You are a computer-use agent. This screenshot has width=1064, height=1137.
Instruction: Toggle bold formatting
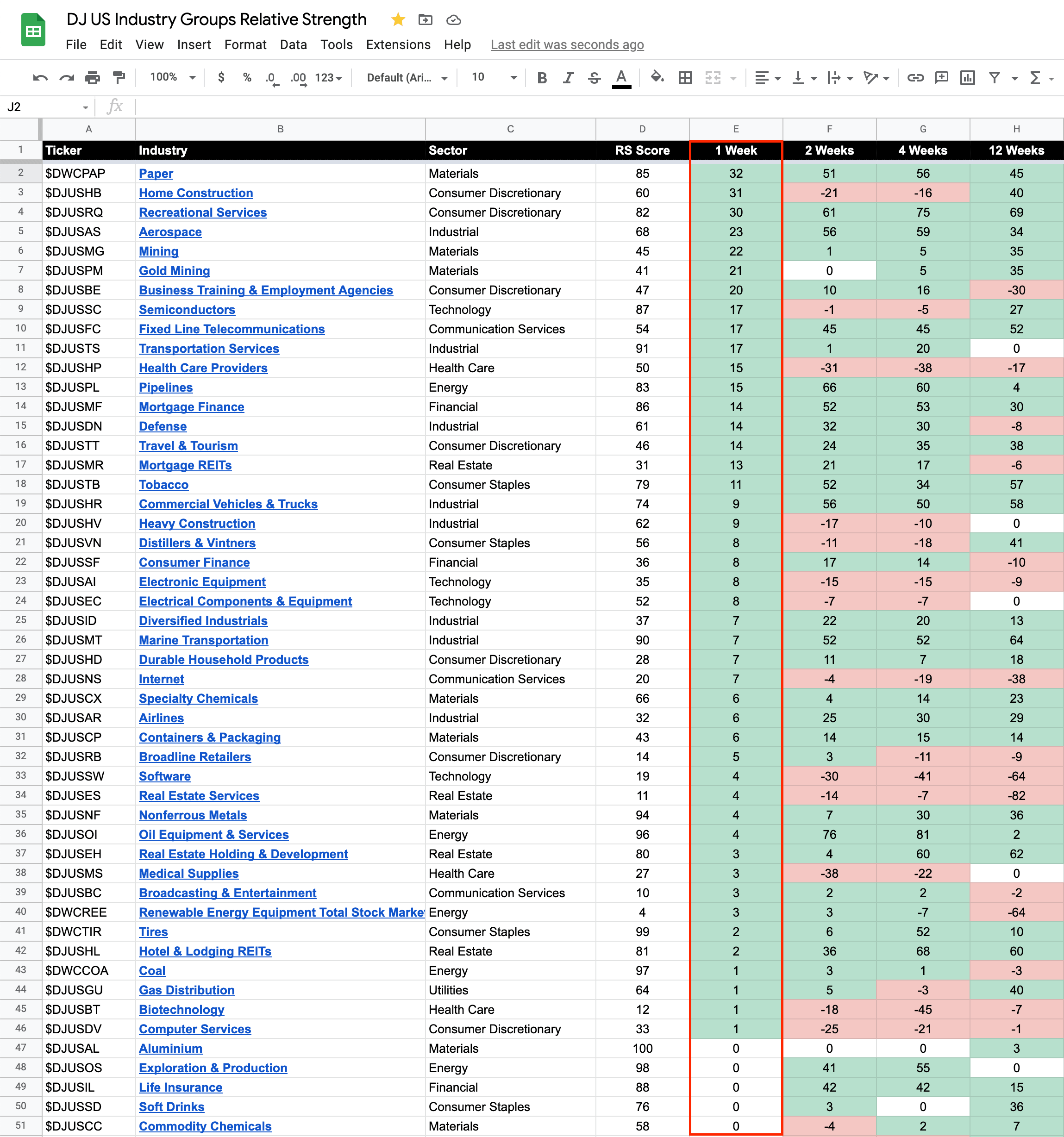click(542, 78)
